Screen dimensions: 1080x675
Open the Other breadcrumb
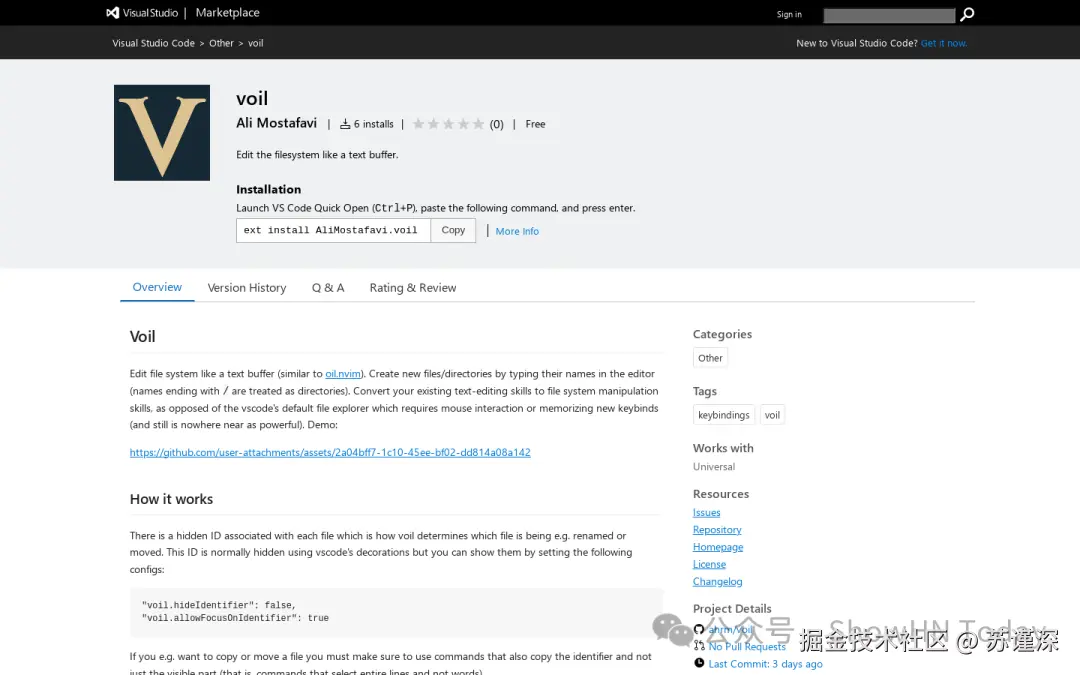(x=221, y=43)
